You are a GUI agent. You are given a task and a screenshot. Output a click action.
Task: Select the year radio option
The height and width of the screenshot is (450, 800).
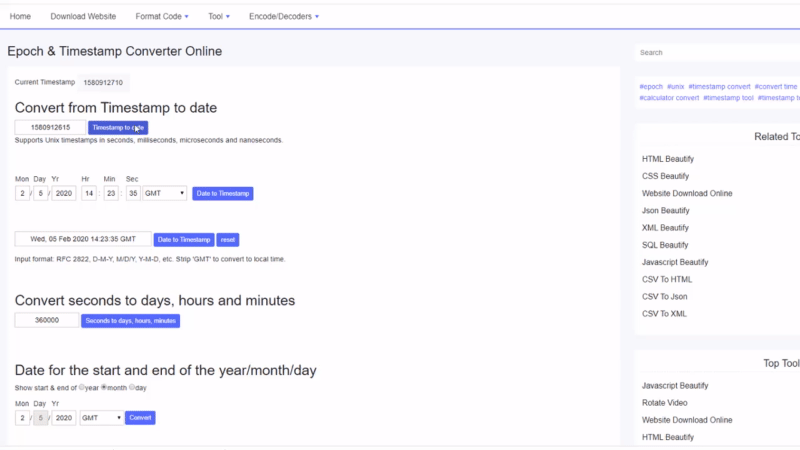click(x=82, y=387)
